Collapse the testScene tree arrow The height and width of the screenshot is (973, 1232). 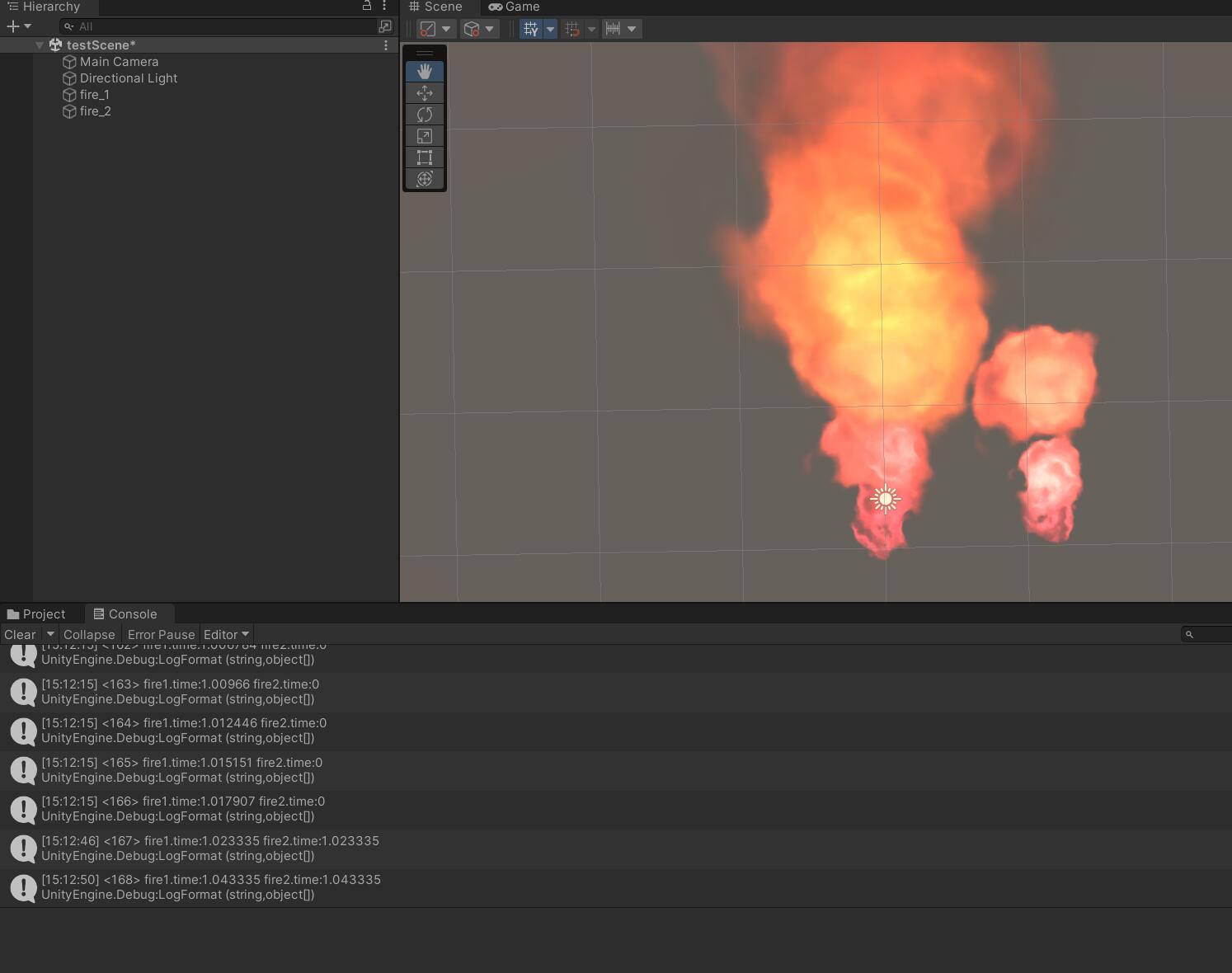click(40, 45)
